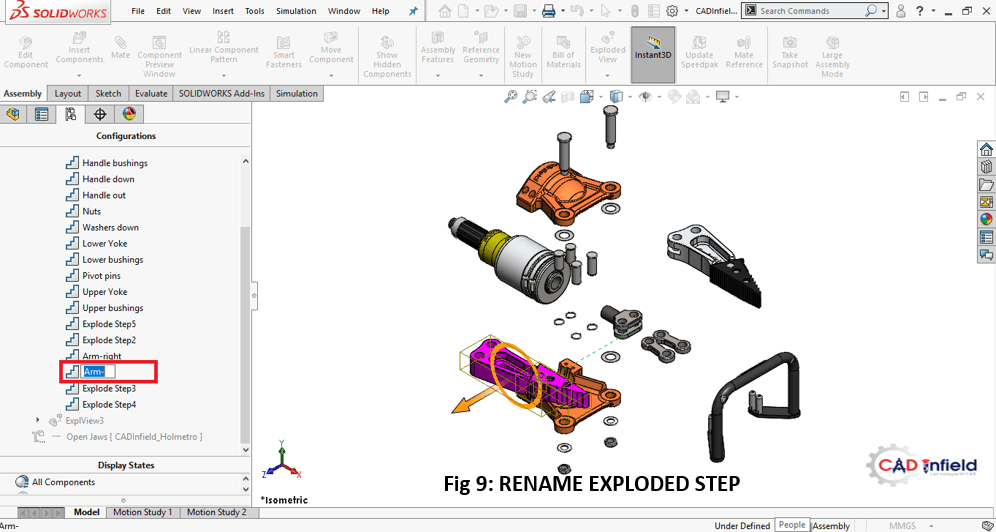Open Design Library task pane icon
The height and width of the screenshot is (532, 996).
986,167
